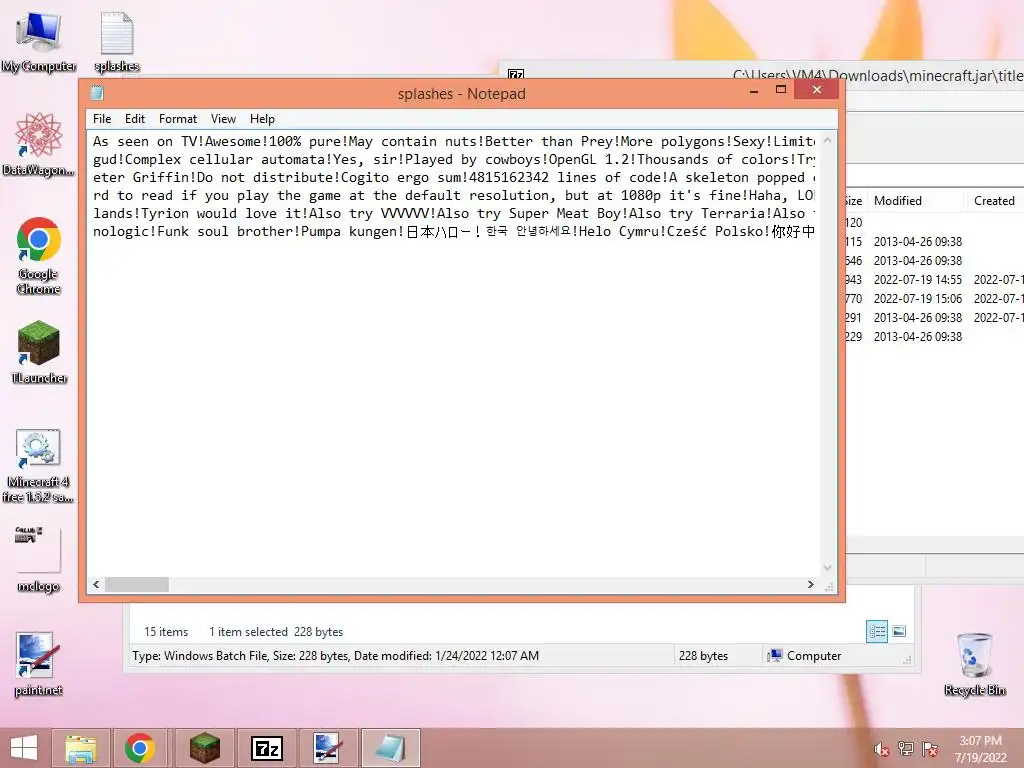
Task: Open the Format menu in Notepad
Action: click(x=178, y=119)
